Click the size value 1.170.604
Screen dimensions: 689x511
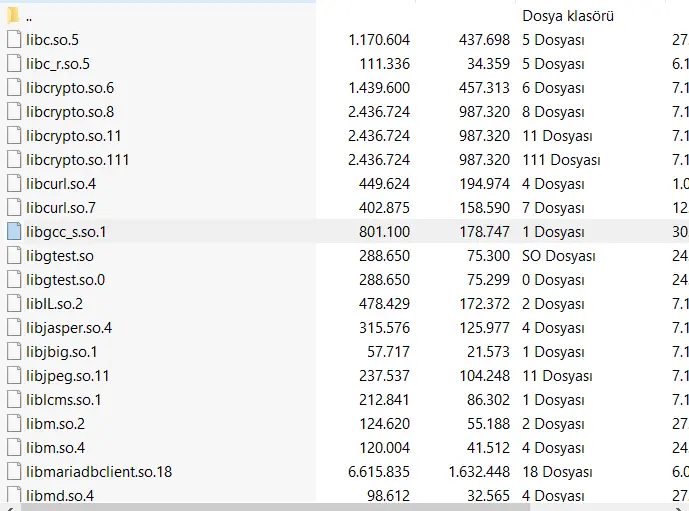[379, 40]
